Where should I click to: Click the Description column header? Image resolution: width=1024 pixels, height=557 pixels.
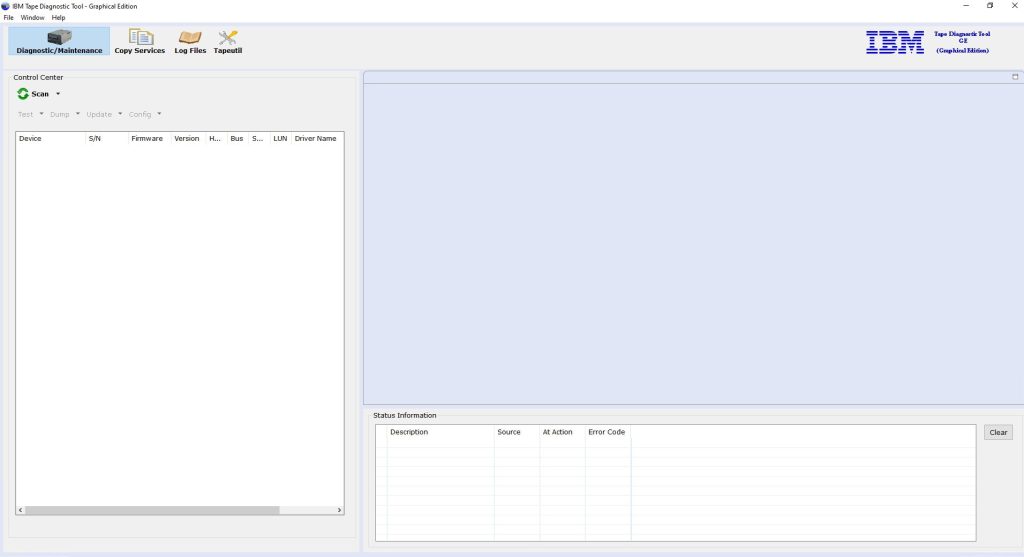pyautogui.click(x=440, y=432)
